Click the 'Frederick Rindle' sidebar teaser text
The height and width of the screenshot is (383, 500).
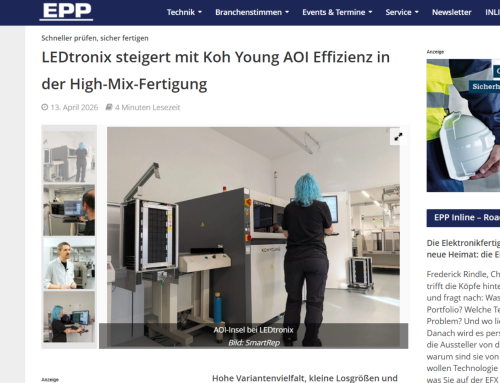tap(463, 327)
